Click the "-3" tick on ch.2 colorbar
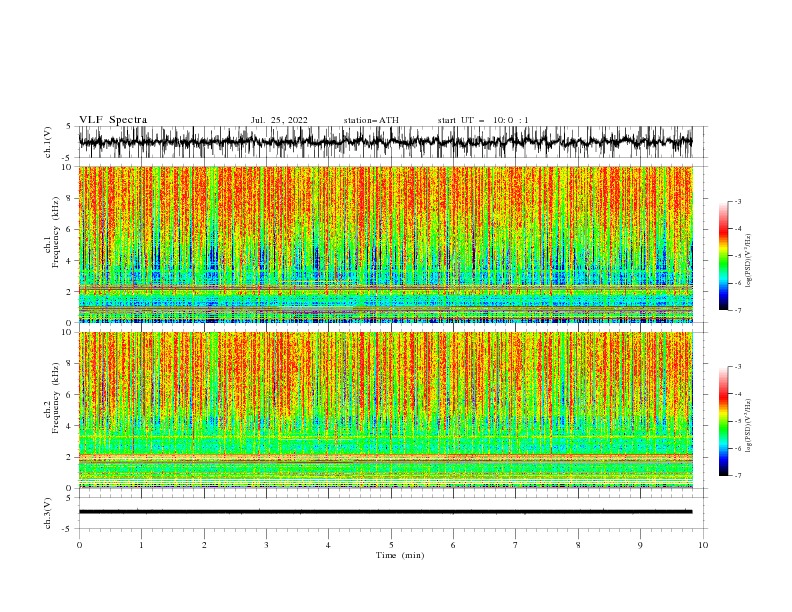Image resolution: width=792 pixels, height=612 pixels. point(738,367)
